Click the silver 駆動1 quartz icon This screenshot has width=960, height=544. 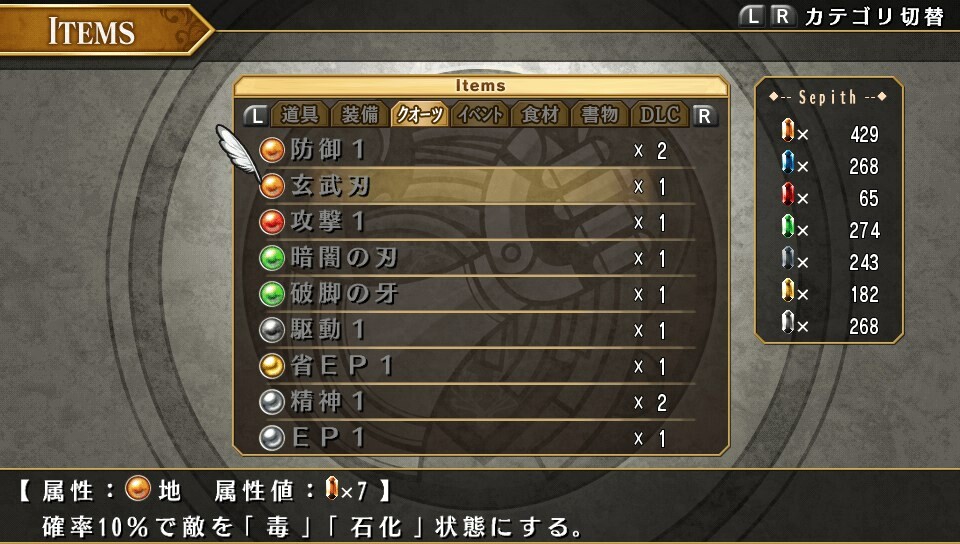coord(272,330)
